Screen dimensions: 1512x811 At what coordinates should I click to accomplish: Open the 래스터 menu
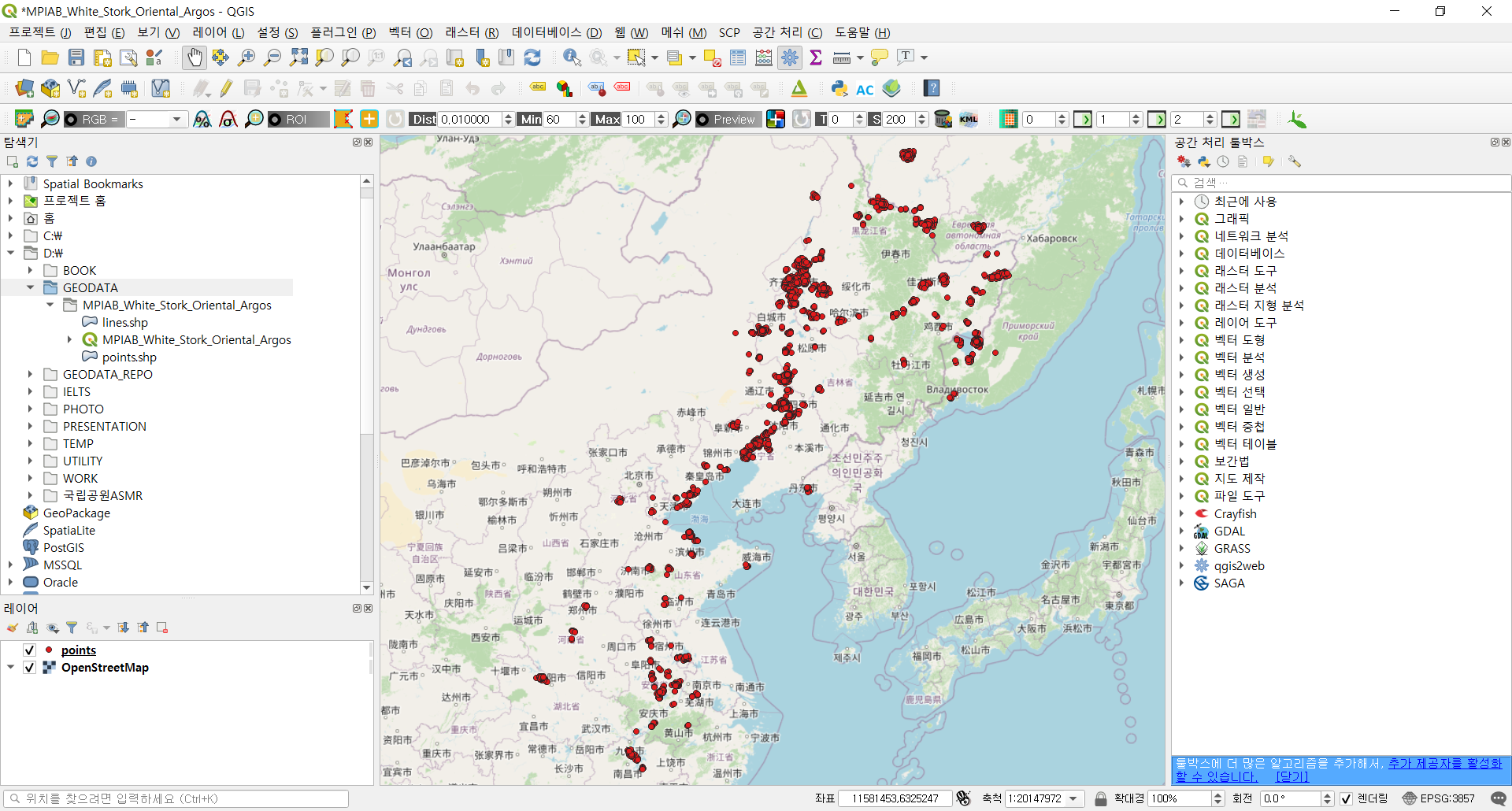point(472,32)
